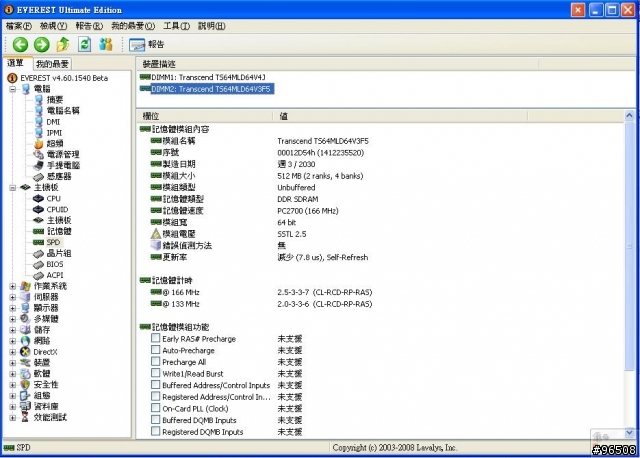Select the CPUID tree item

point(57,209)
